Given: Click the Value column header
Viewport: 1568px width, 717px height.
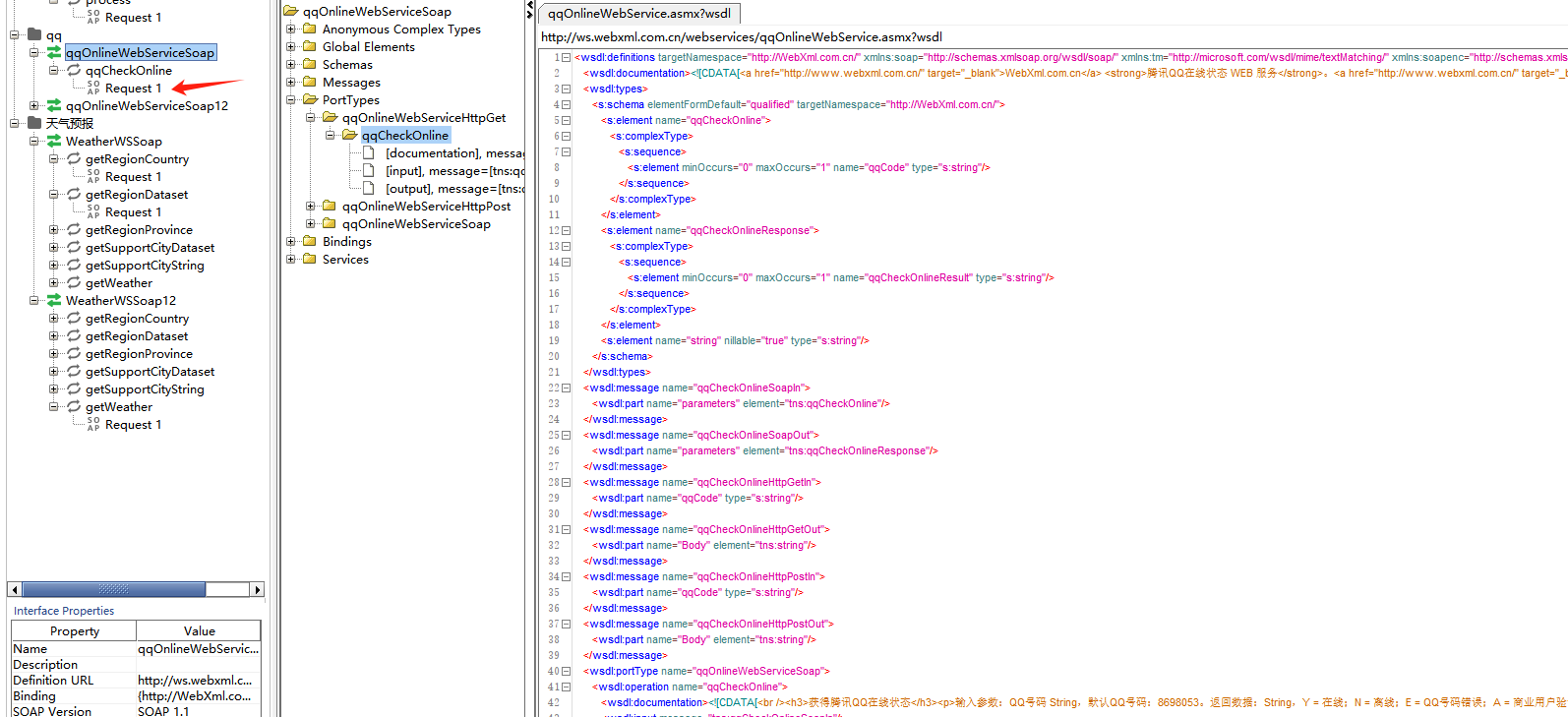Looking at the screenshot, I should [199, 630].
